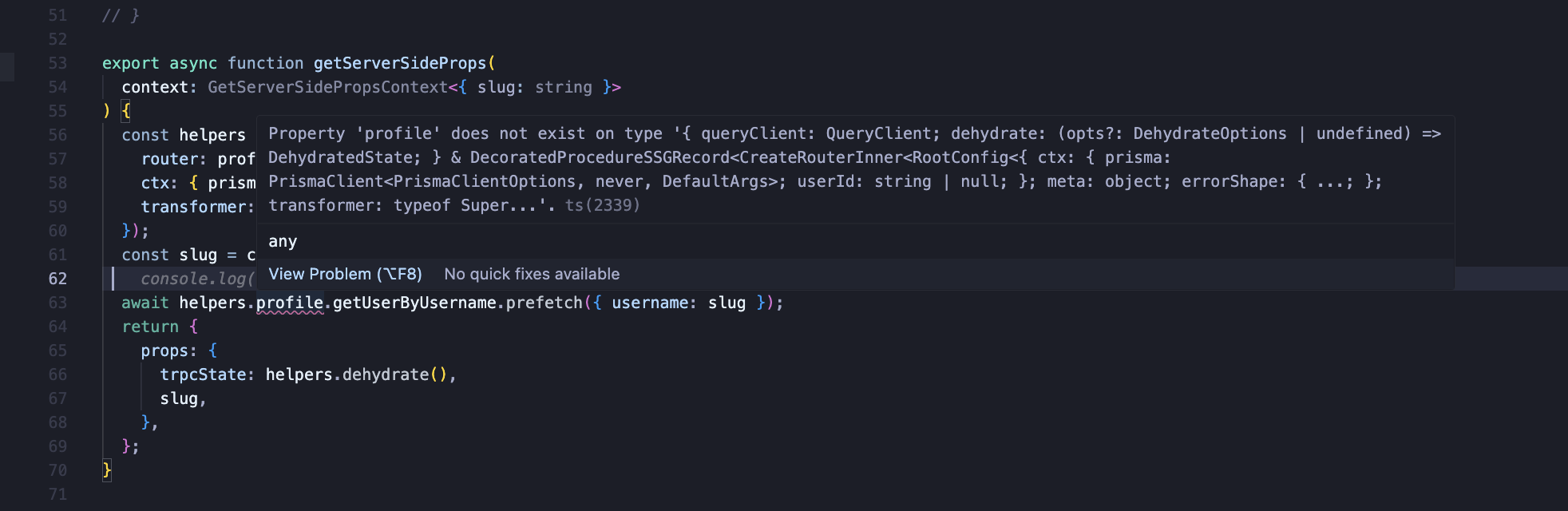Click getUserByUsername on line 63

pyautogui.click(x=414, y=303)
